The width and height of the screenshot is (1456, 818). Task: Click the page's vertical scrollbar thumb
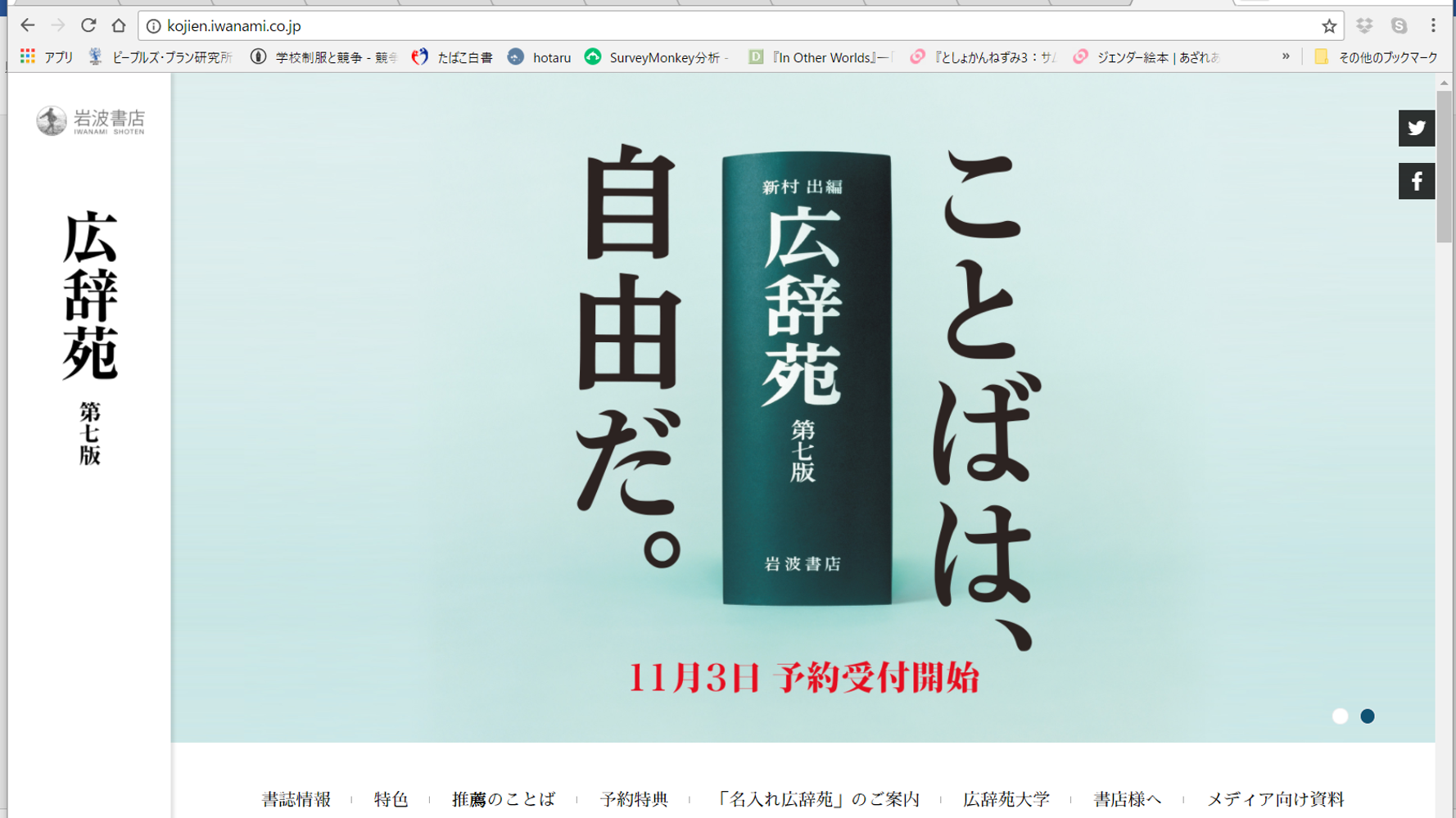click(x=1444, y=167)
